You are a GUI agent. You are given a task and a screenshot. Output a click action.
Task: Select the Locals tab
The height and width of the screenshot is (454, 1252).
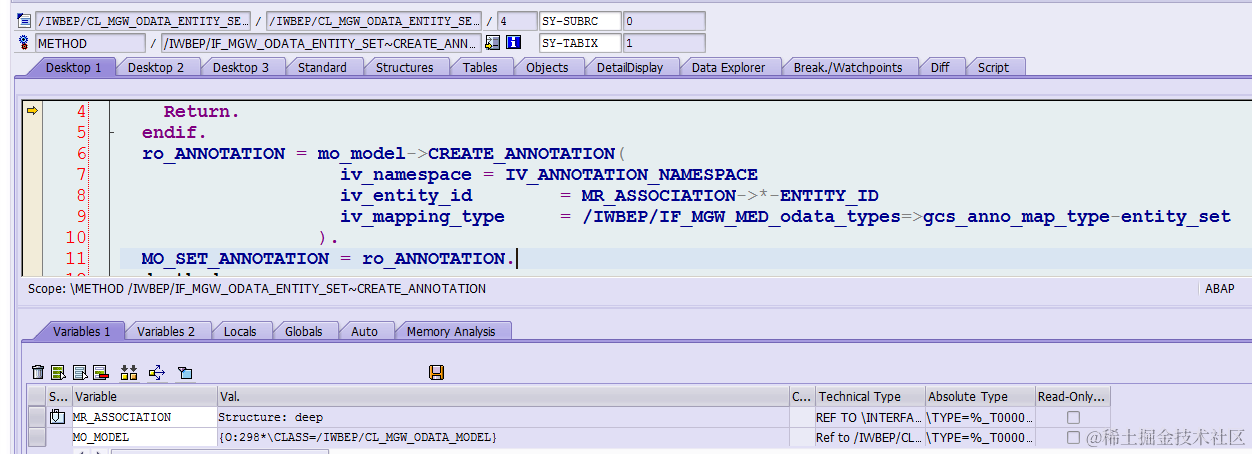[240, 331]
